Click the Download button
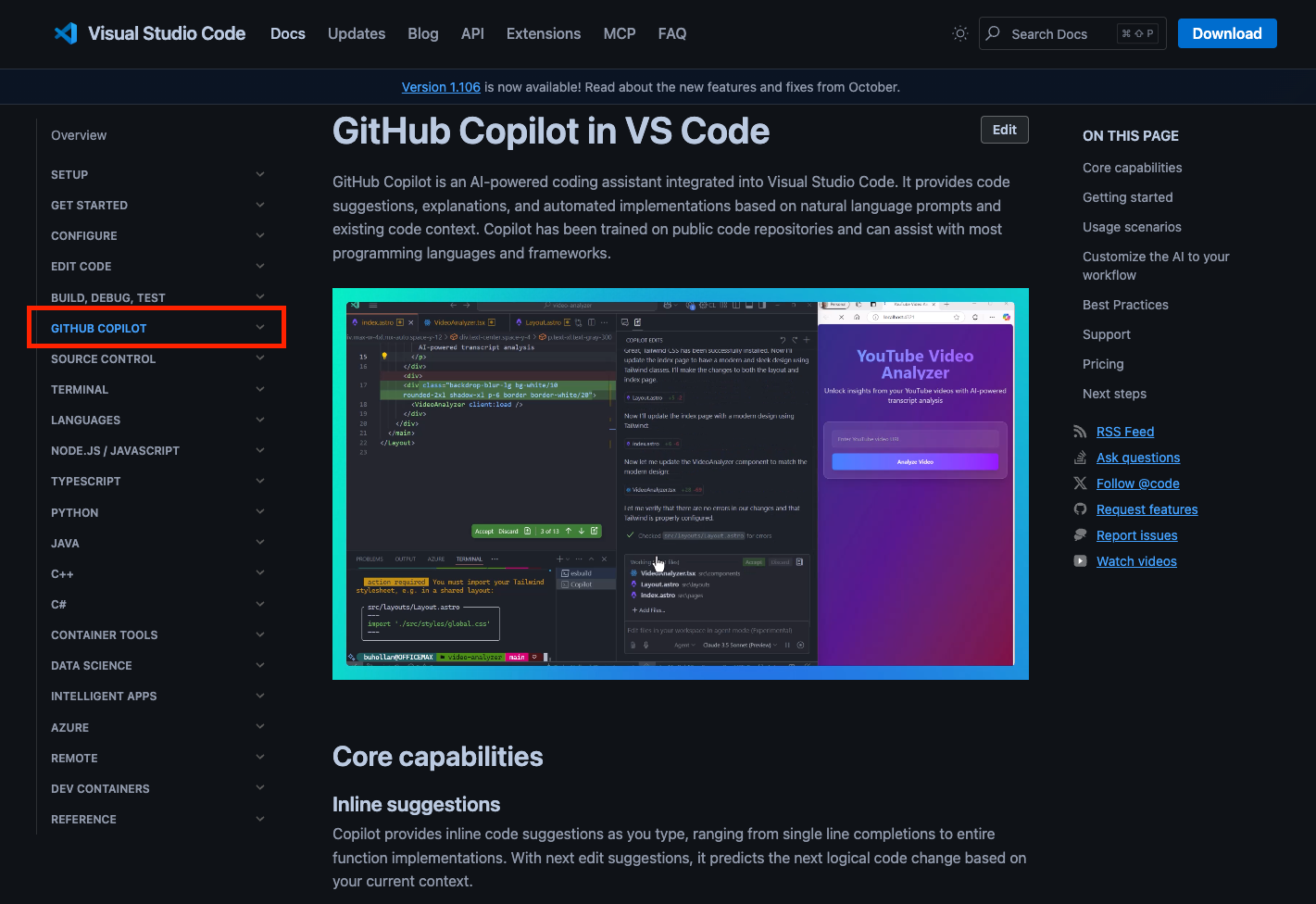The width and height of the screenshot is (1316, 904). click(x=1227, y=33)
